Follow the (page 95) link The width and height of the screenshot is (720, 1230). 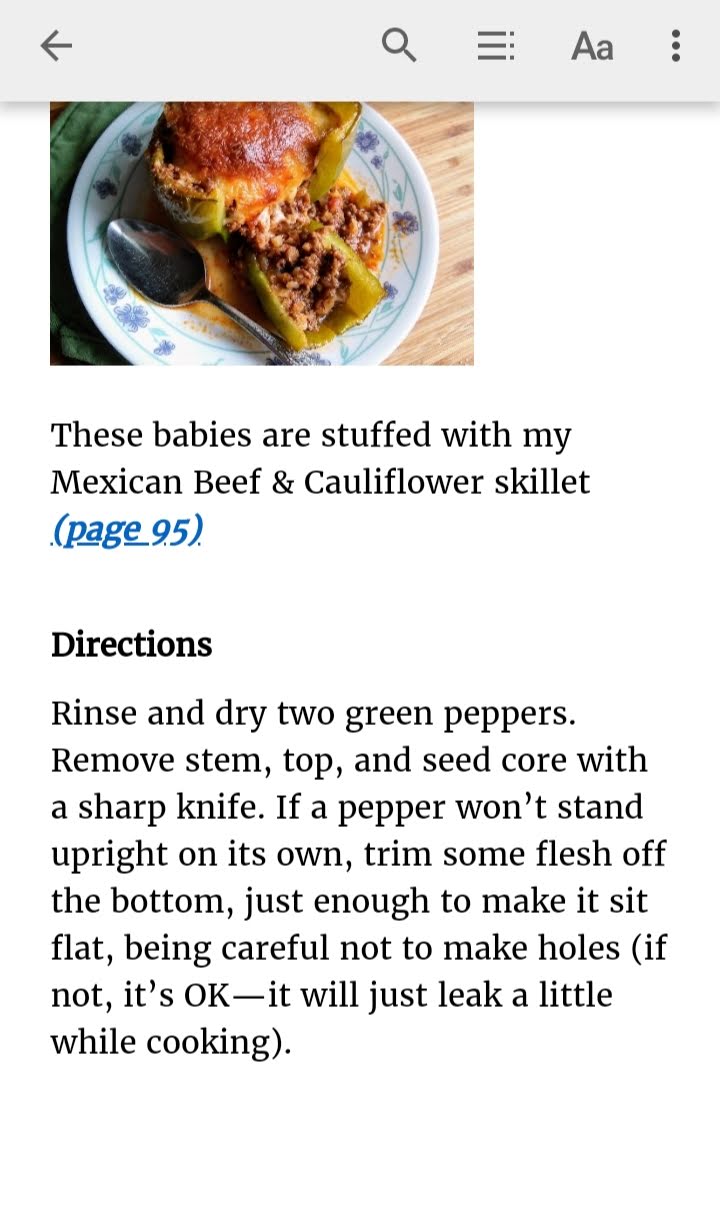point(127,529)
